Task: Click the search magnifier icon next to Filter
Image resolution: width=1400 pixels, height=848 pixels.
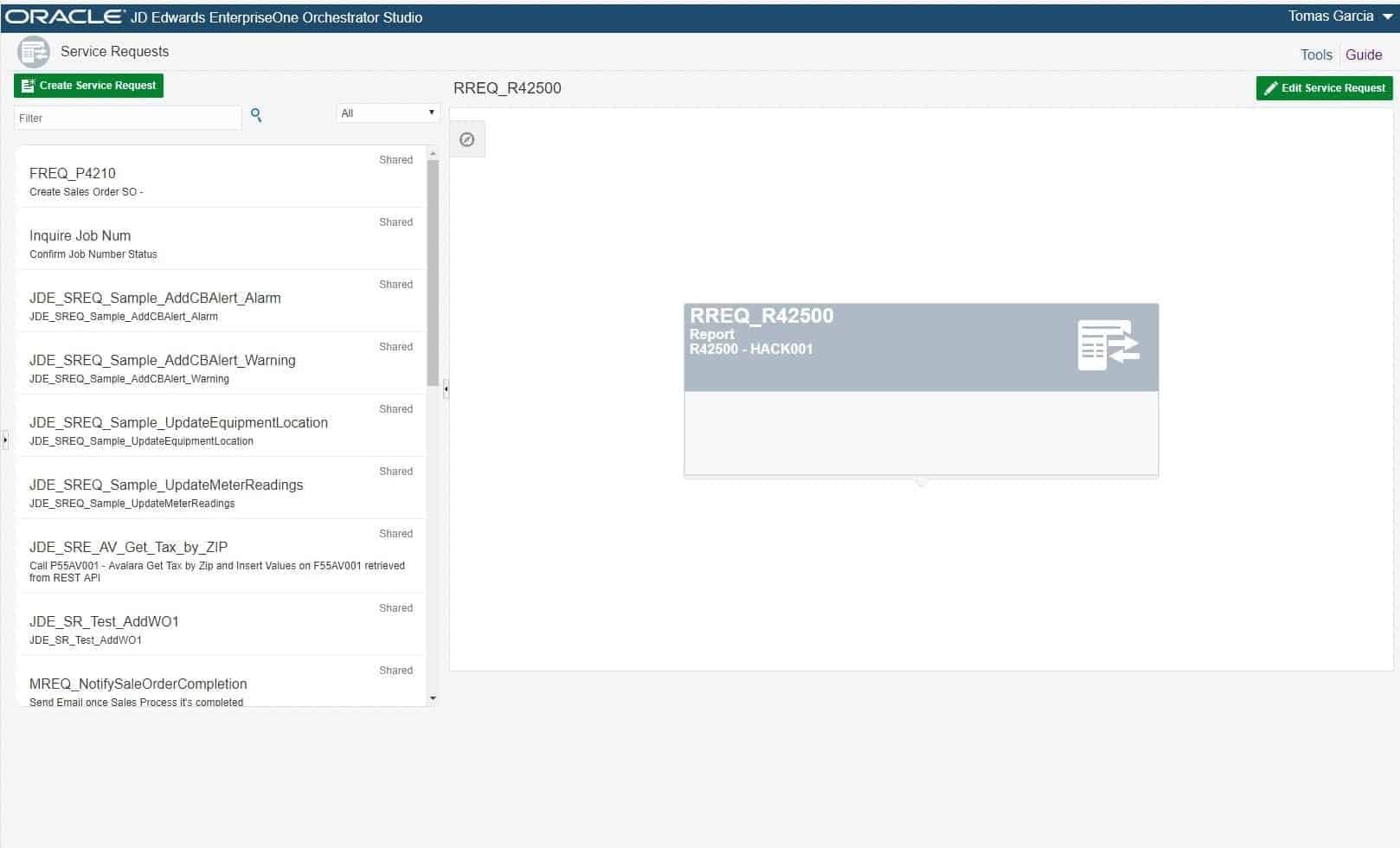Action: pyautogui.click(x=256, y=115)
